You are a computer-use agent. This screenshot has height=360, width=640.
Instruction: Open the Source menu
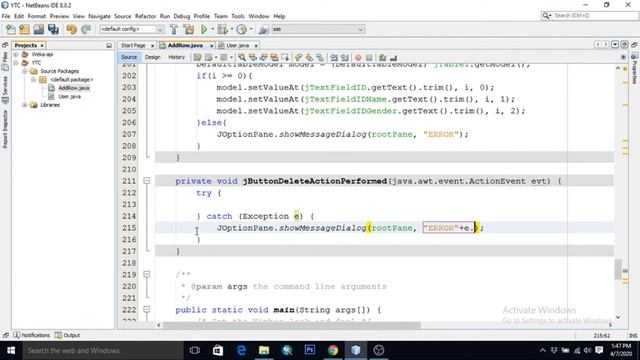[122, 16]
